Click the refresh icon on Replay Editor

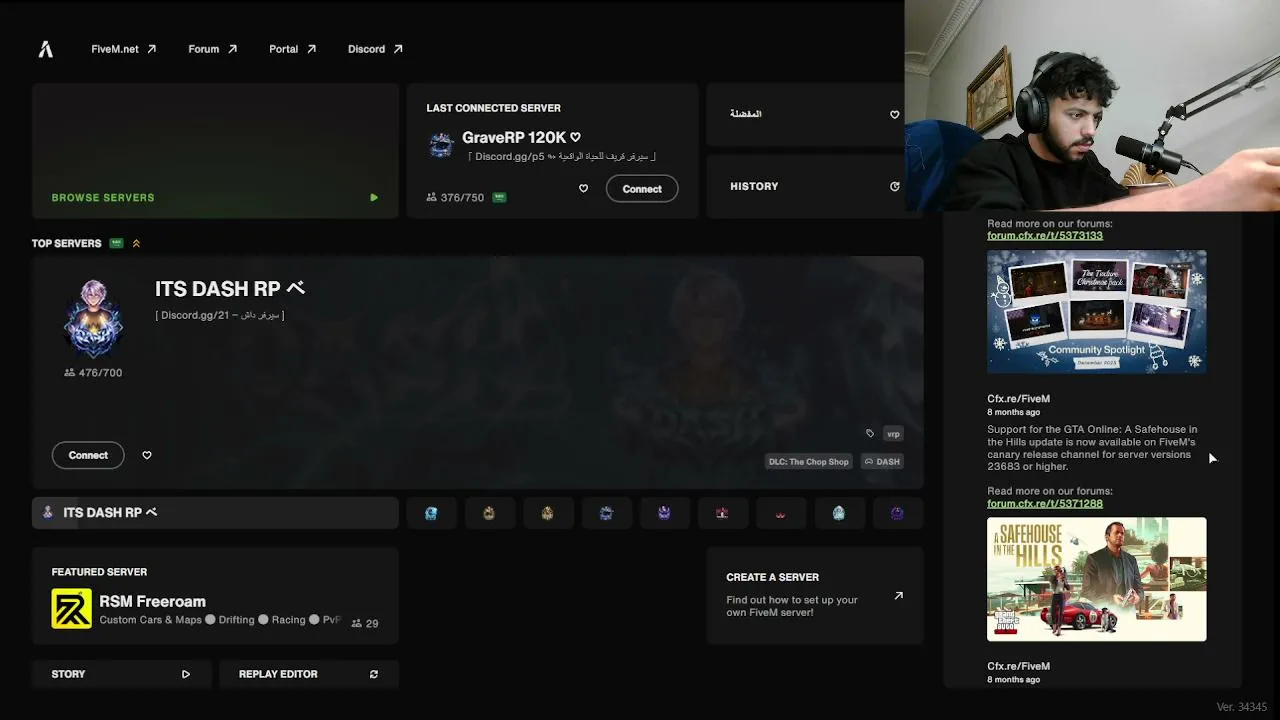tap(374, 675)
